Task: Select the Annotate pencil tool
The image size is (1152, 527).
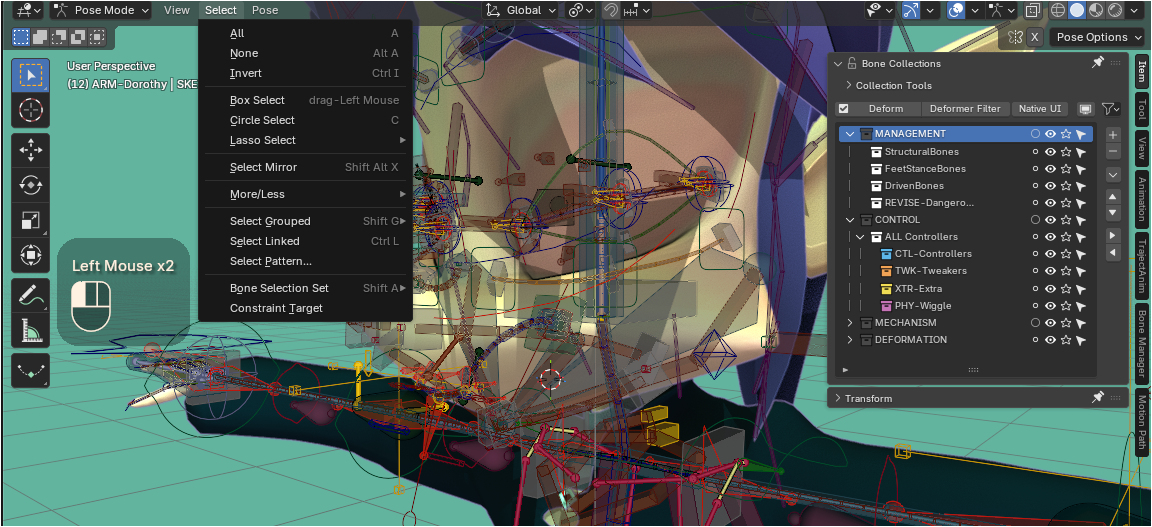Action: (x=30, y=295)
